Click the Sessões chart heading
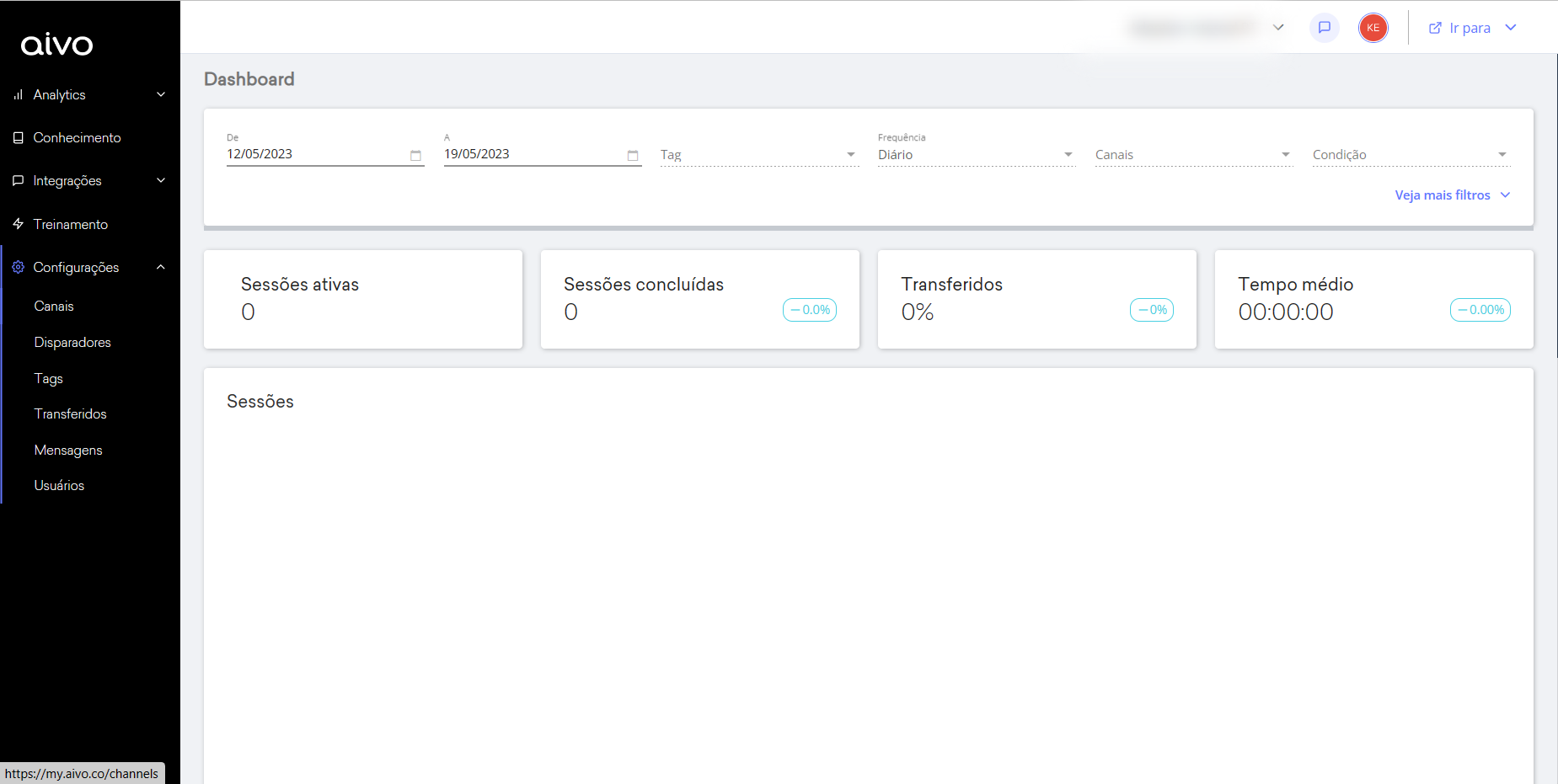The height and width of the screenshot is (784, 1558). pos(260,402)
